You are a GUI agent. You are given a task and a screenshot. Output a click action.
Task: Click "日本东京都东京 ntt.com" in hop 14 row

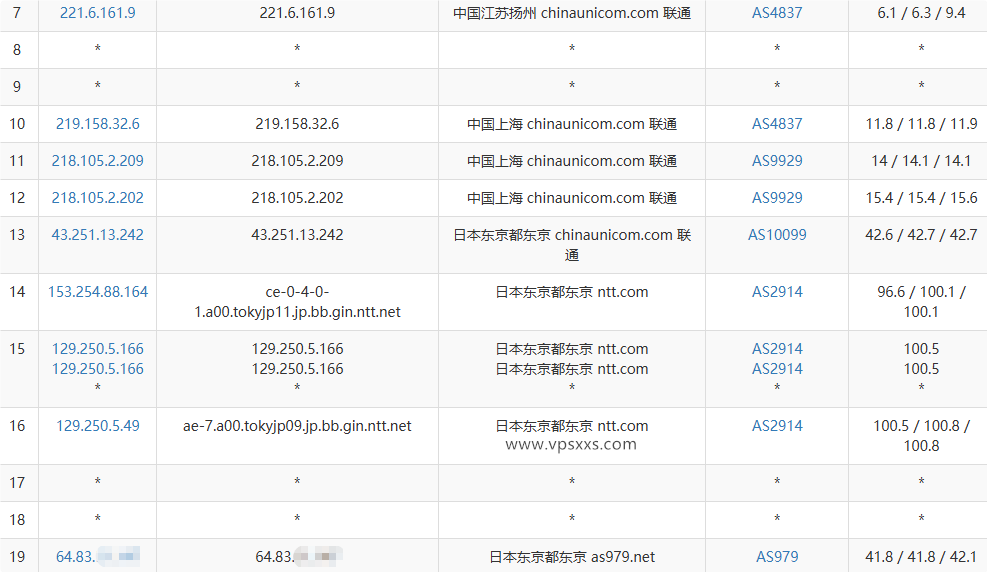(x=572, y=292)
